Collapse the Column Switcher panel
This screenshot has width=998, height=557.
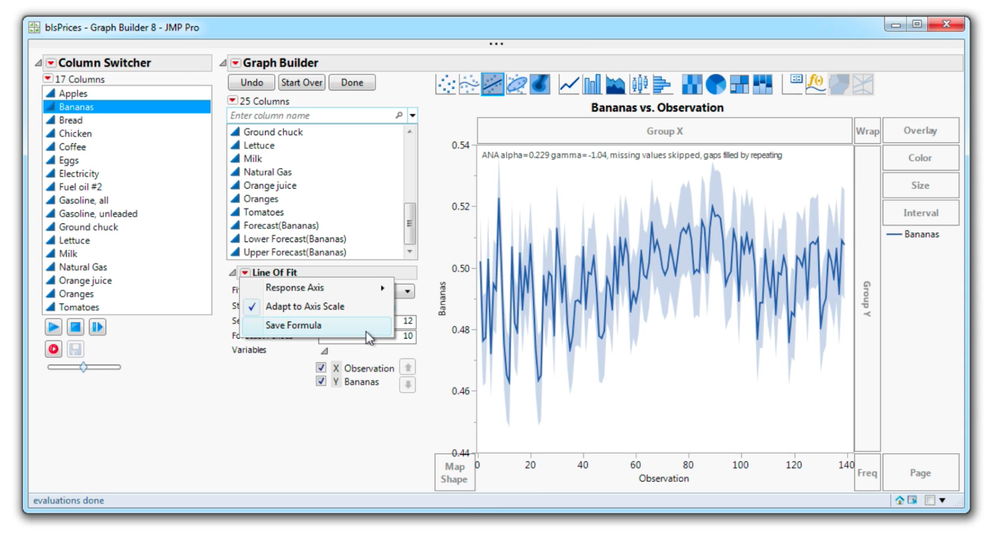click(x=39, y=63)
